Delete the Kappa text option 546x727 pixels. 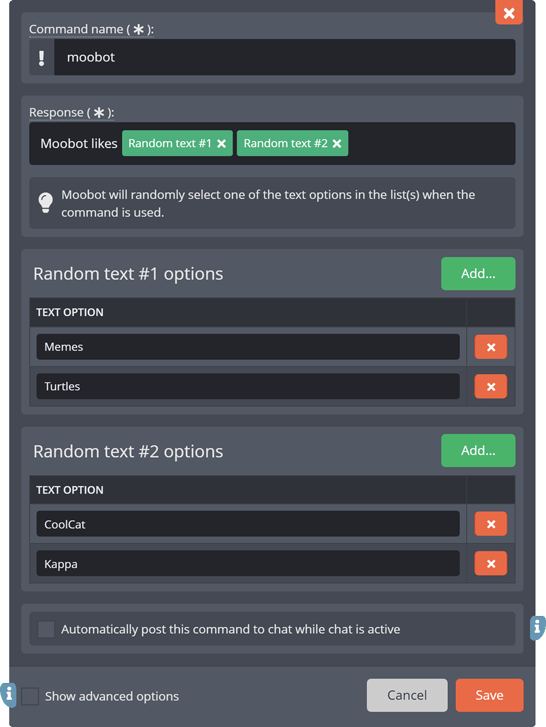pyautogui.click(x=491, y=564)
